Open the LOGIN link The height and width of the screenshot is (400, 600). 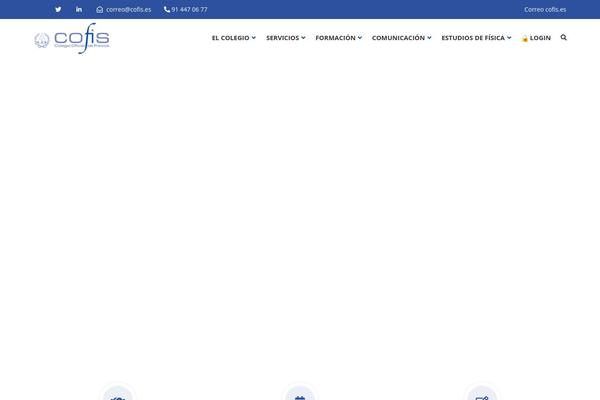(x=540, y=38)
